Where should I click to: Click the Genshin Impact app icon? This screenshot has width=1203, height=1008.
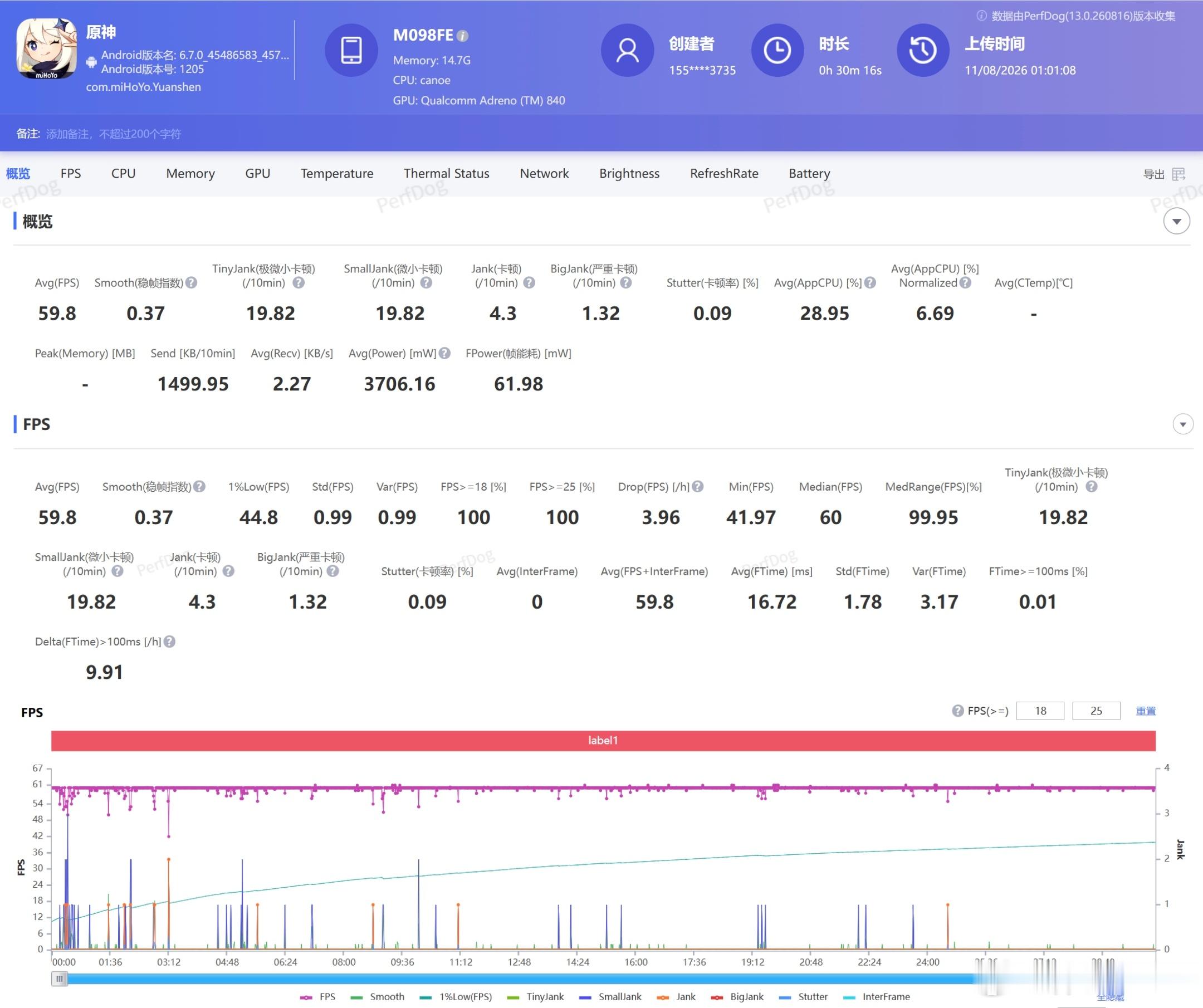46,48
